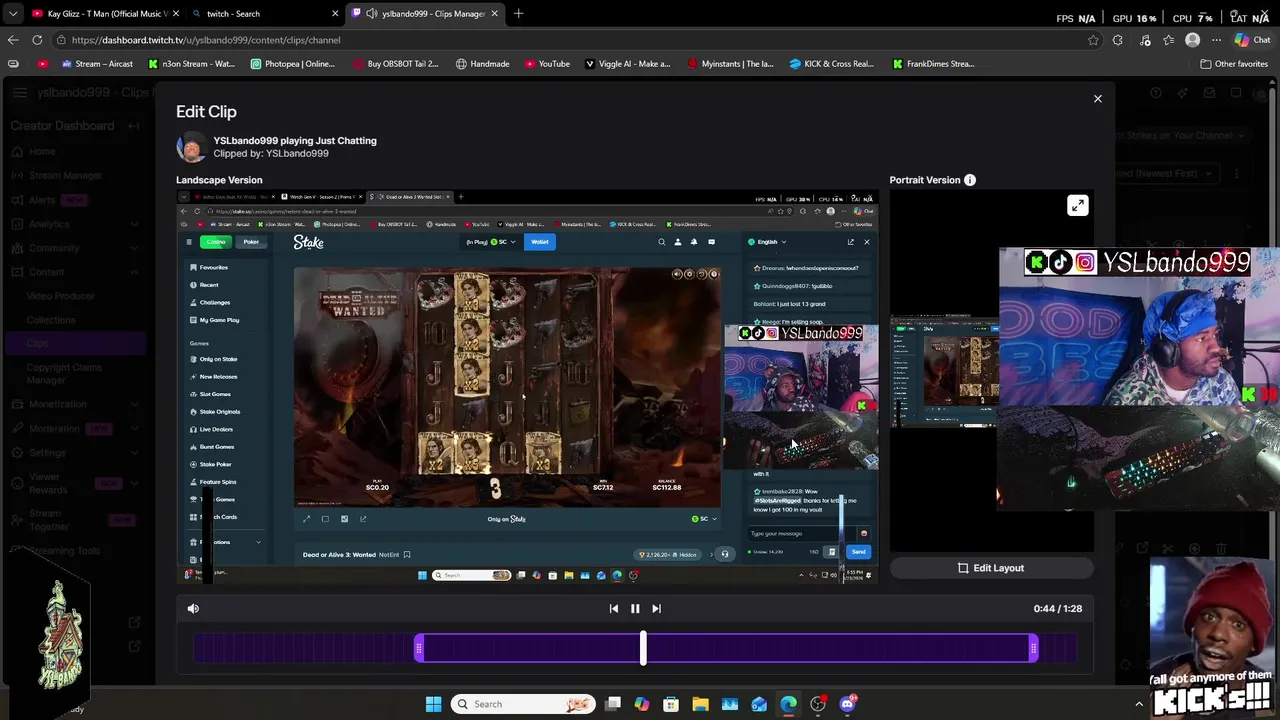
Task: Skip to the clip end
Action: (656, 608)
